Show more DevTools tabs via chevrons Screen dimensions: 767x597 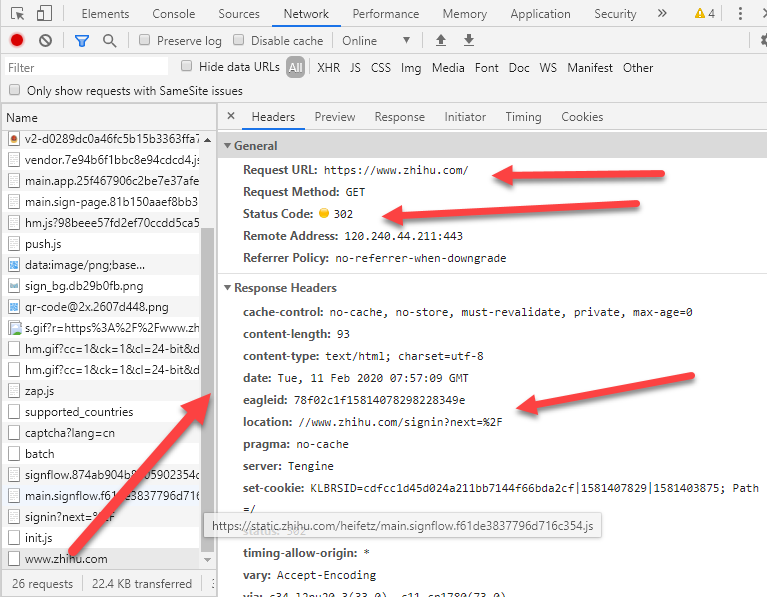662,14
